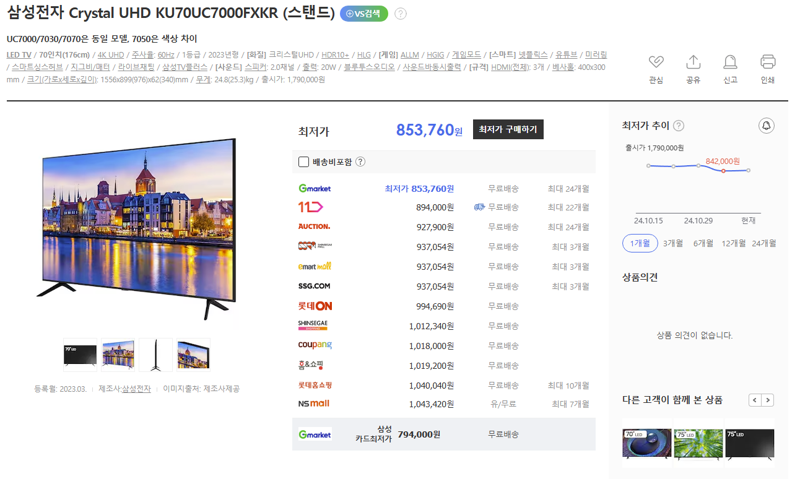The width and height of the screenshot is (800, 479).
Task: Click the 842,000원 point on price chart
Action: point(723,170)
